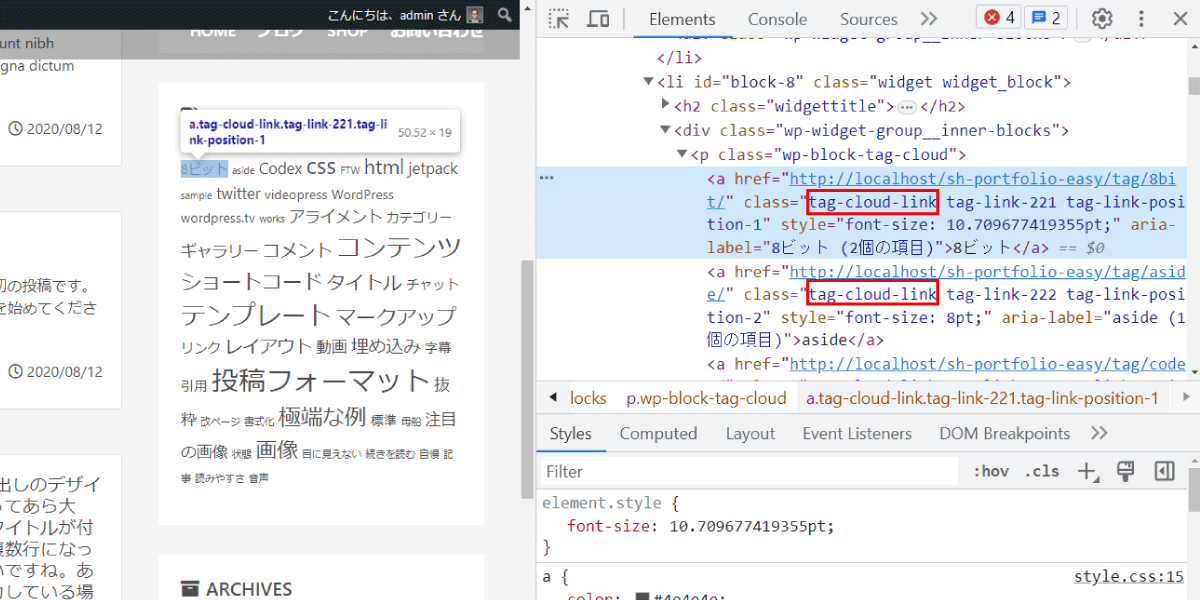Expand collapsed h2 widgettitle ellipsis
This screenshot has width=1200, height=600.
[907, 106]
